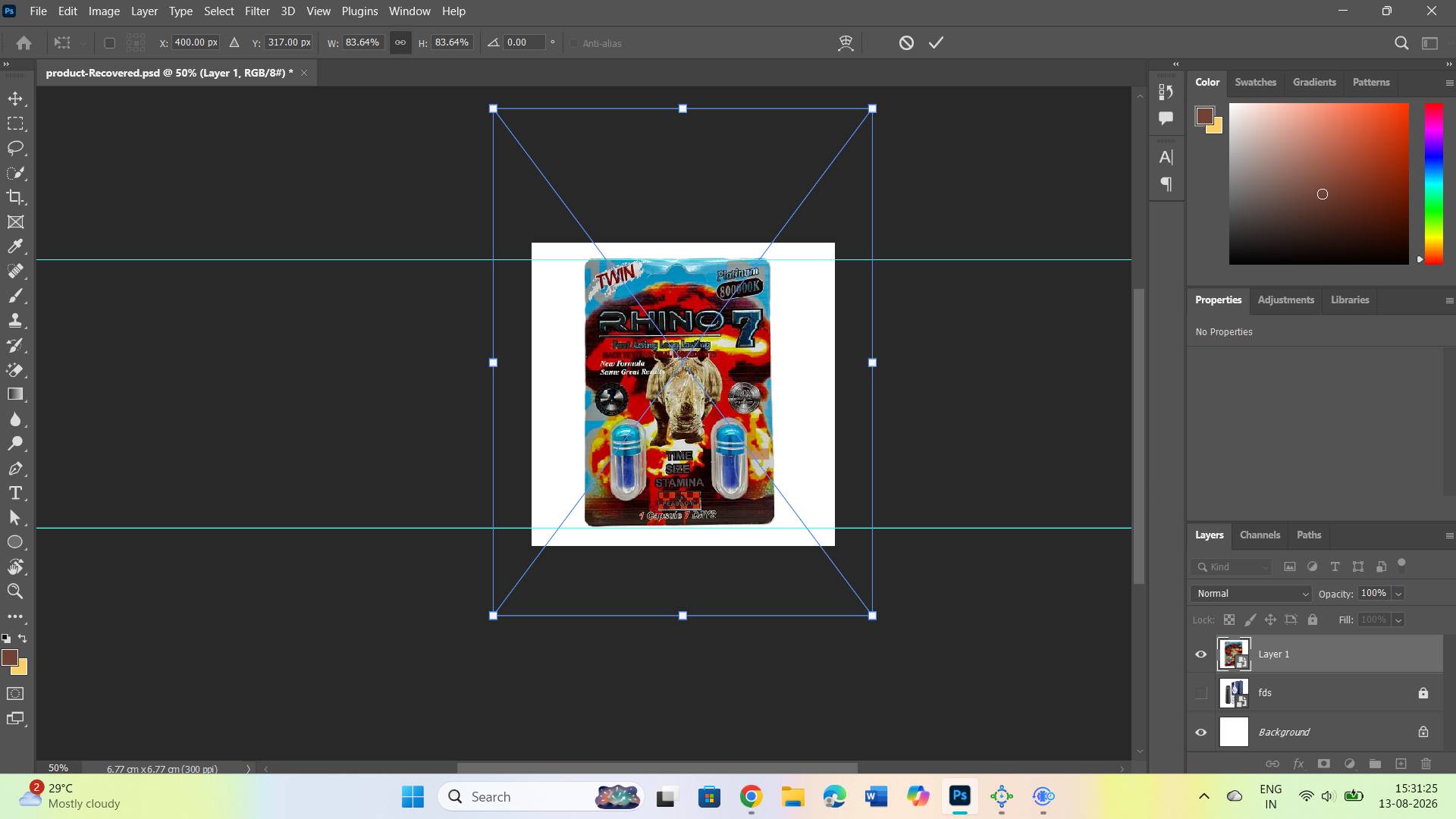
Task: Cancel transform with the circle-slash icon
Action: 906,43
